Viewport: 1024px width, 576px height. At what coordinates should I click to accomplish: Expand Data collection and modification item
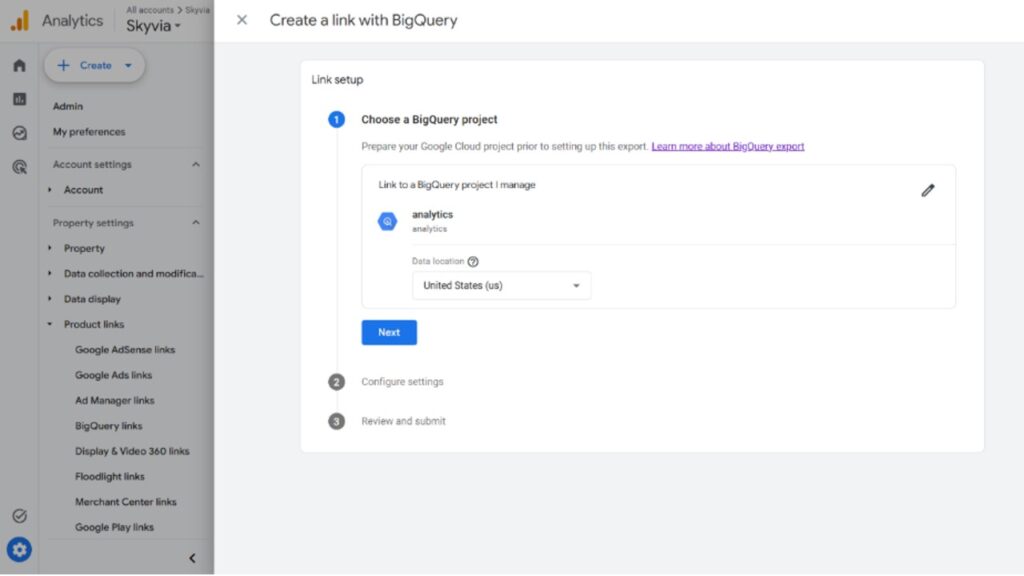coord(50,274)
